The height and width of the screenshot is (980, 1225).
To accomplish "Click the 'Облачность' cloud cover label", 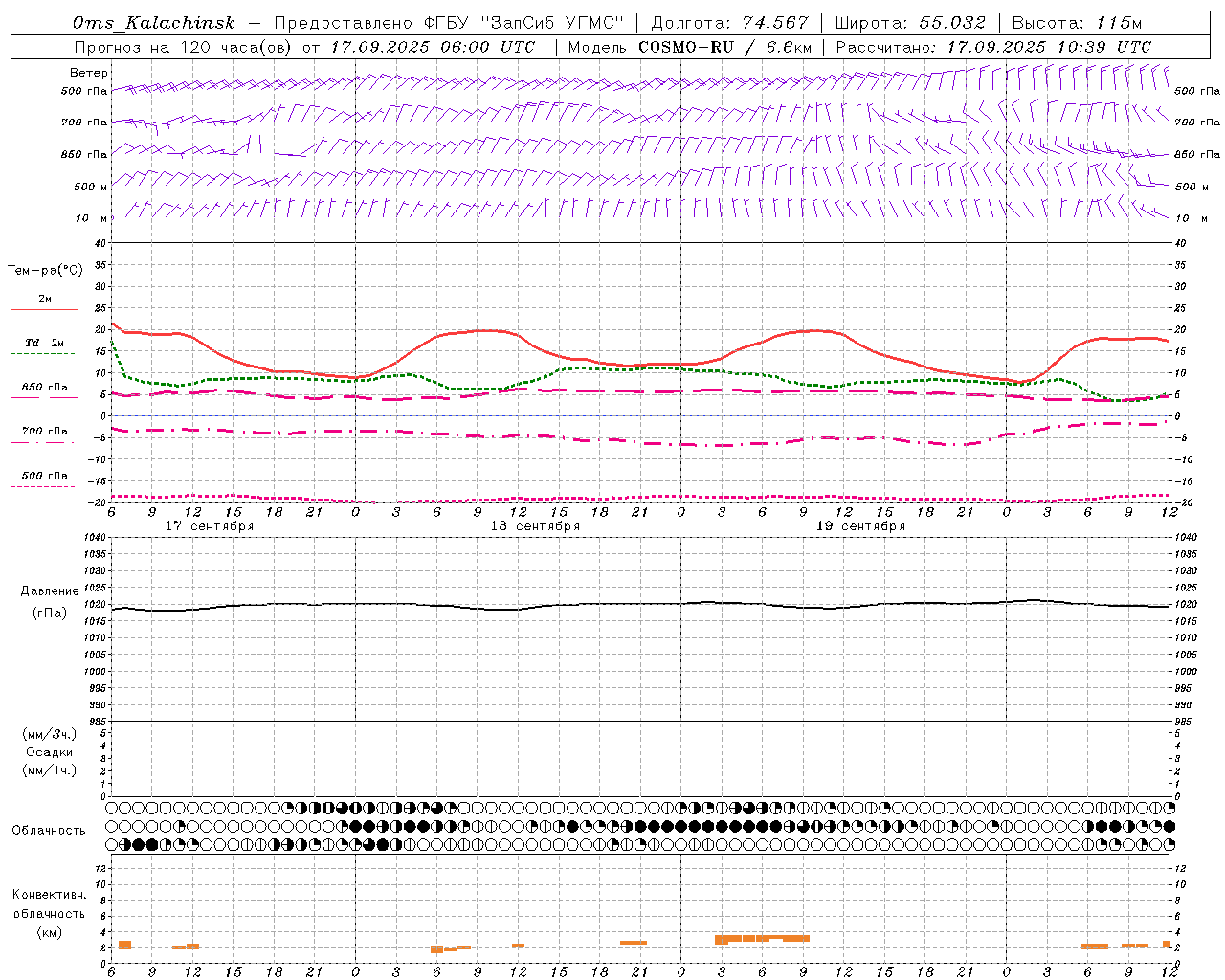I will pos(49,830).
